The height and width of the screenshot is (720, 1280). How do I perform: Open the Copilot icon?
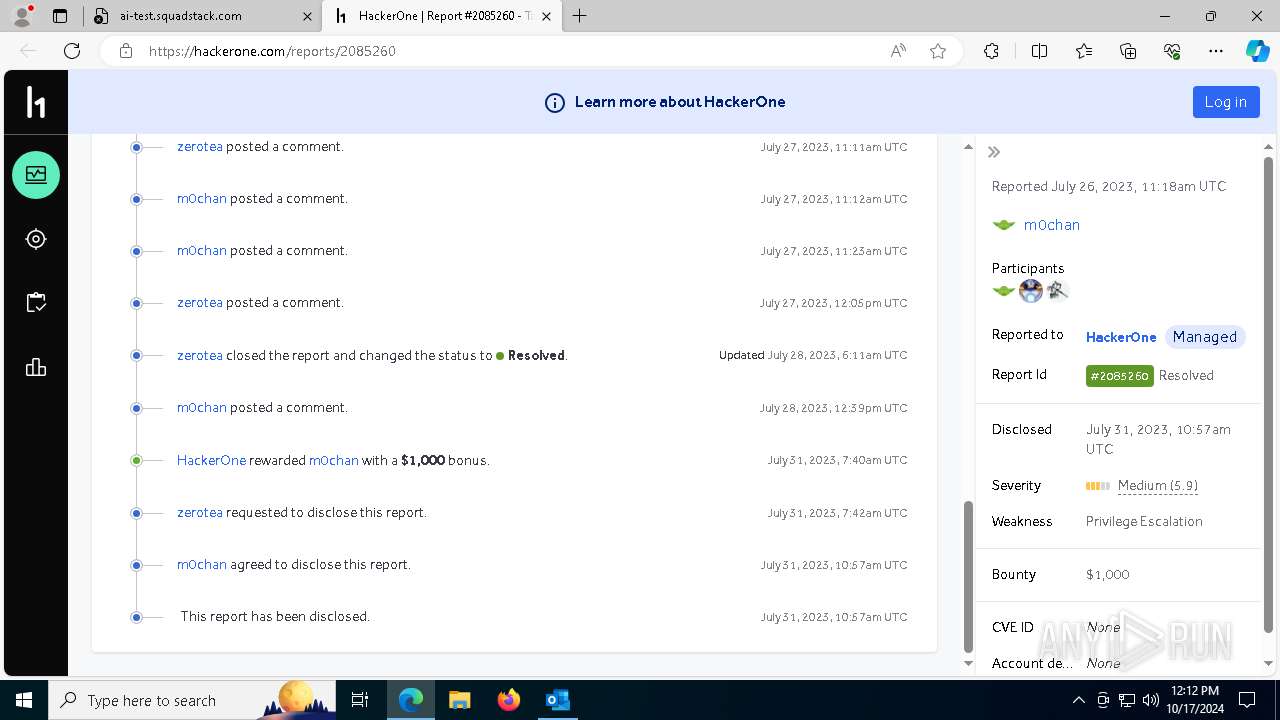point(1257,51)
